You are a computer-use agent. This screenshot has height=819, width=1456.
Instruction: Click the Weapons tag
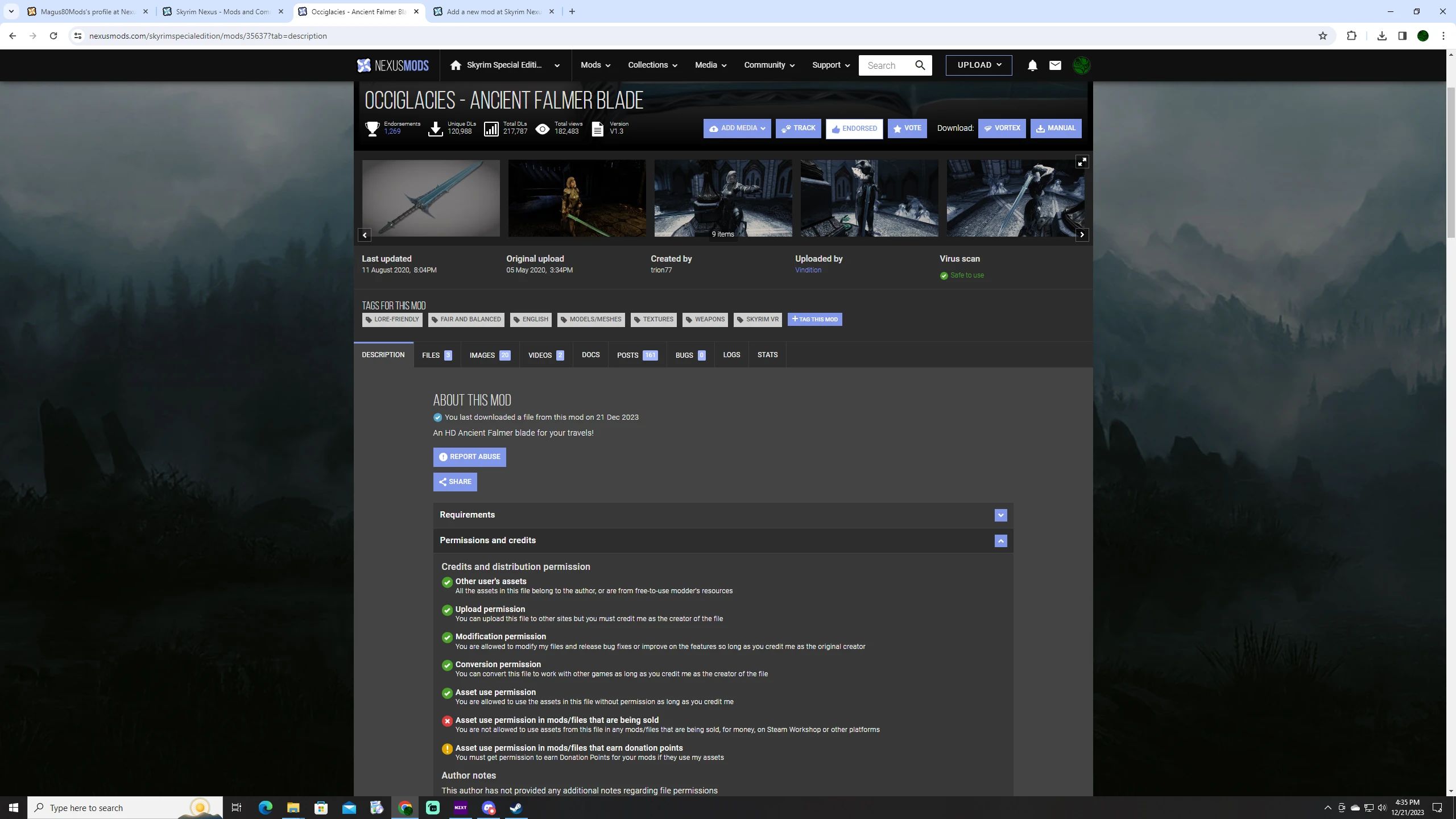[705, 320]
